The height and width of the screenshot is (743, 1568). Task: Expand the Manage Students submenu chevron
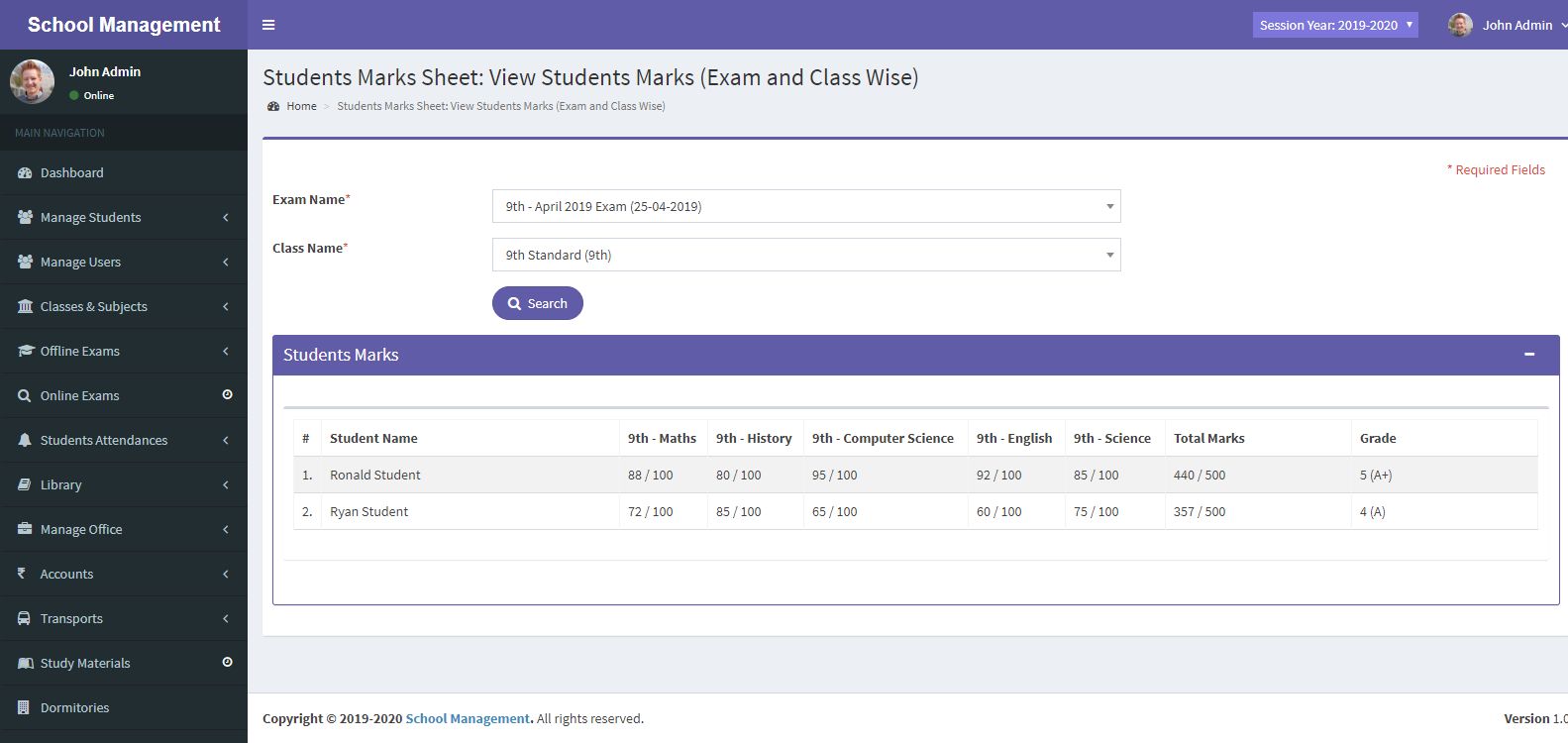point(226,218)
